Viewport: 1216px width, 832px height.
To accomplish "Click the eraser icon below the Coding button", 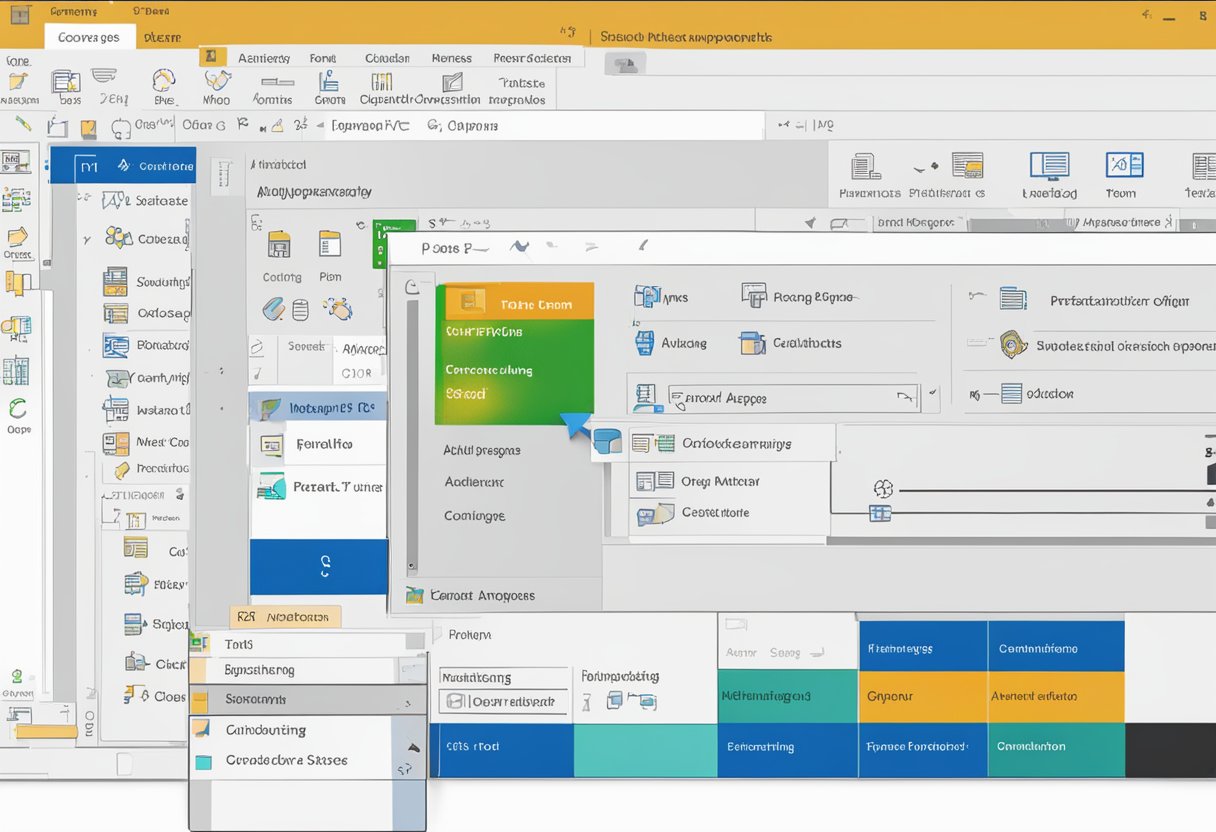I will [x=274, y=308].
